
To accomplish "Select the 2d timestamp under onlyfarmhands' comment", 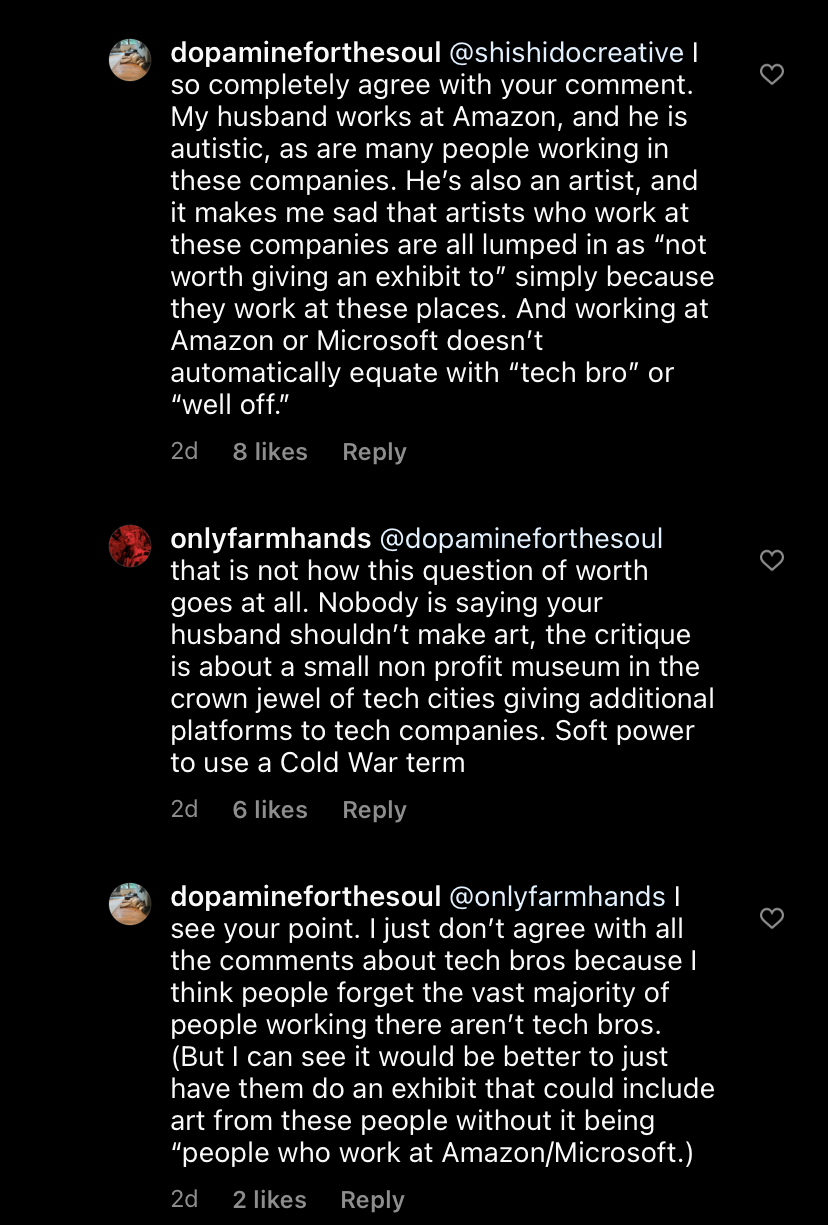I will pos(185,809).
